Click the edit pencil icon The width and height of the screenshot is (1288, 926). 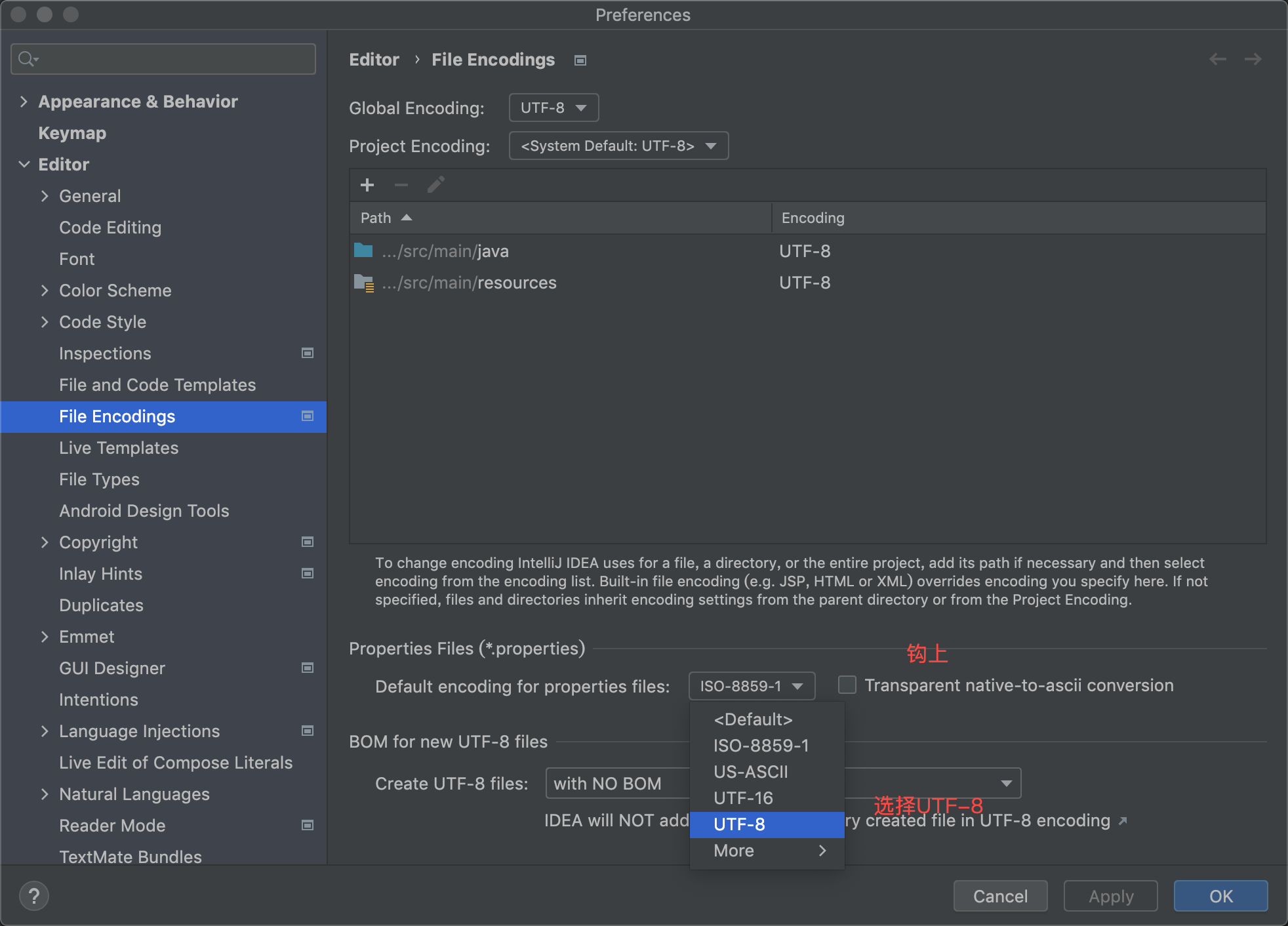[x=436, y=185]
